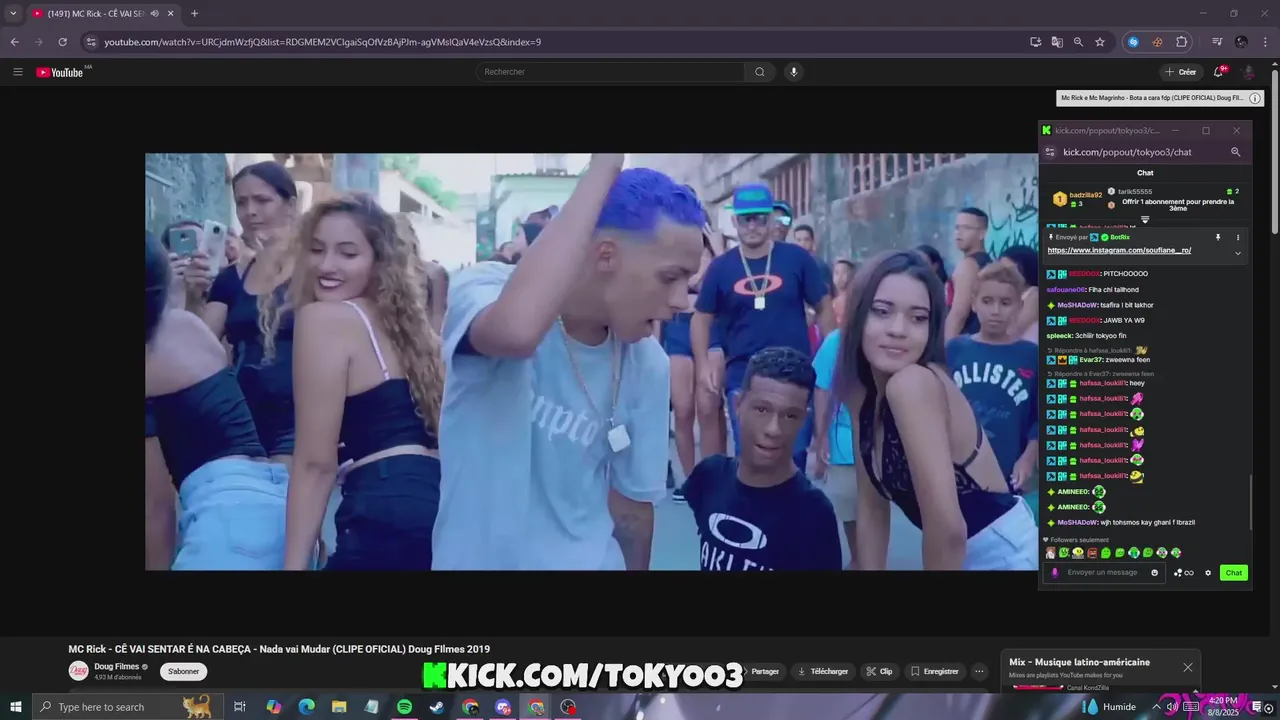The height and width of the screenshot is (720, 1280).
Task: Click the first emote in quick emote row
Action: coord(1050,553)
